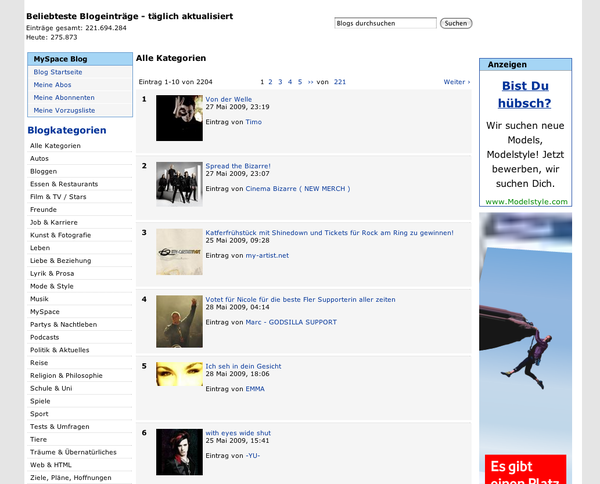The width and height of the screenshot is (600, 484).
Task: Select the Leben category
Action: (40, 248)
